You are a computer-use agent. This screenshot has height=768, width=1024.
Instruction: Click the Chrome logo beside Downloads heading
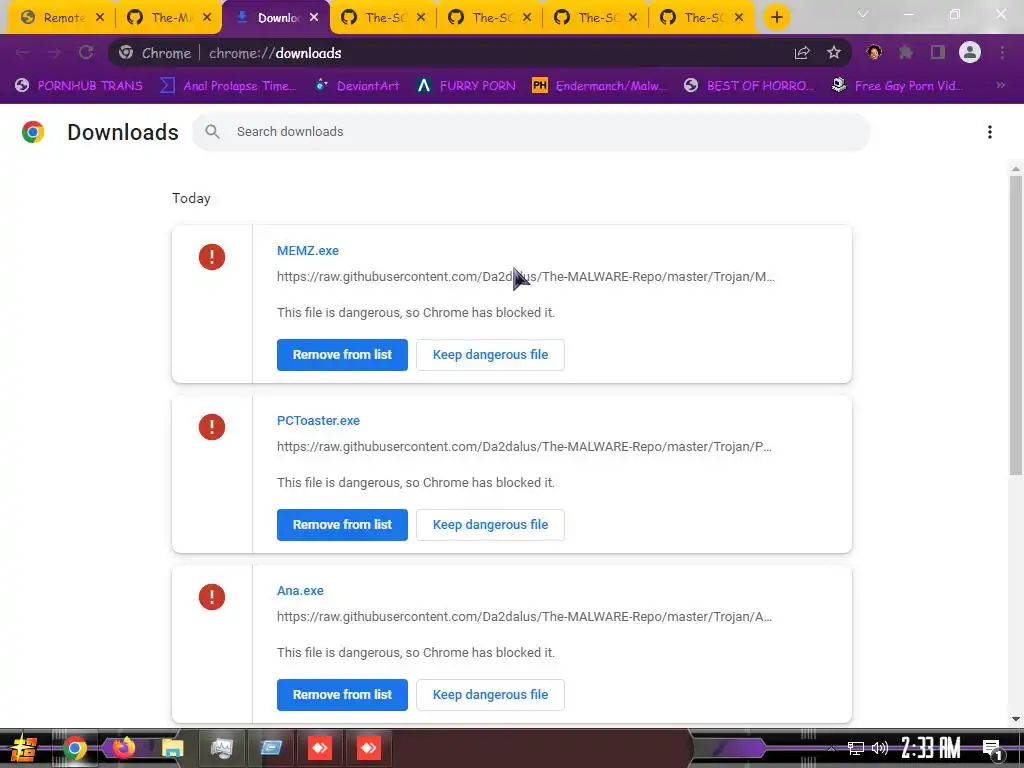tap(33, 132)
